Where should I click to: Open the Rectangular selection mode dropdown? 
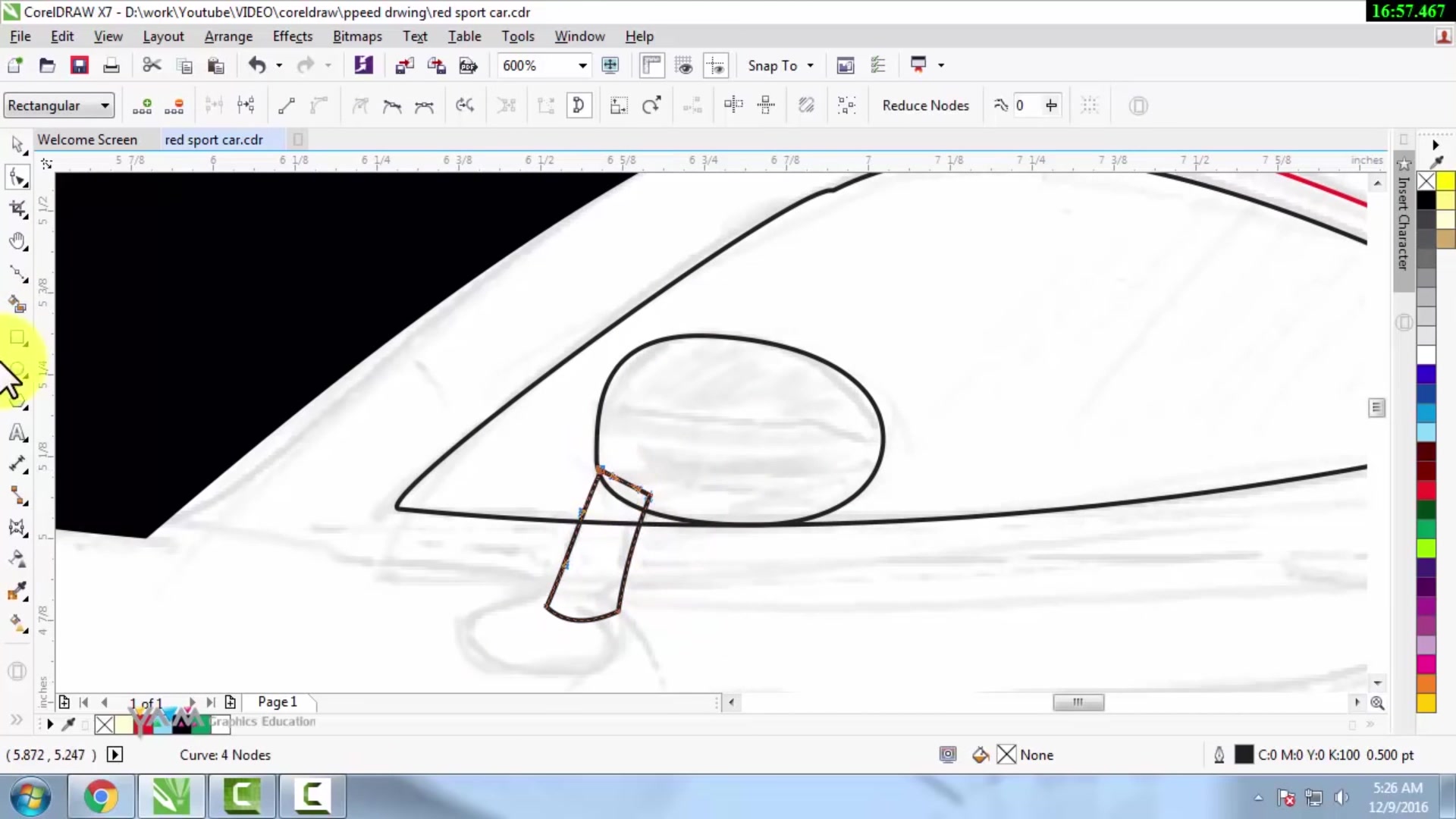(x=104, y=105)
